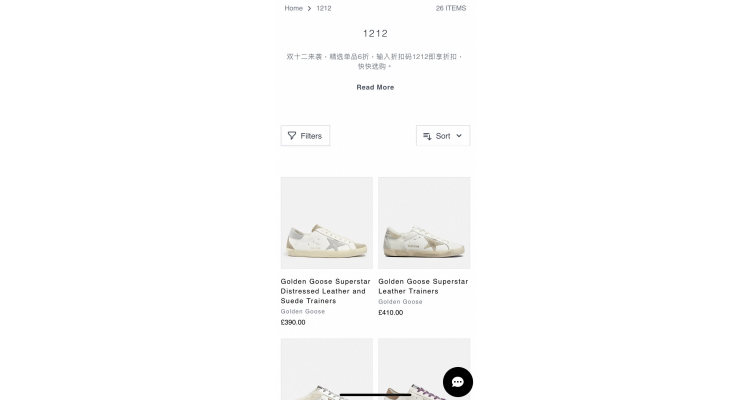Screen dimensions: 750x400
Task: Open the 1212 breadcrumb item
Action: (x=324, y=8)
